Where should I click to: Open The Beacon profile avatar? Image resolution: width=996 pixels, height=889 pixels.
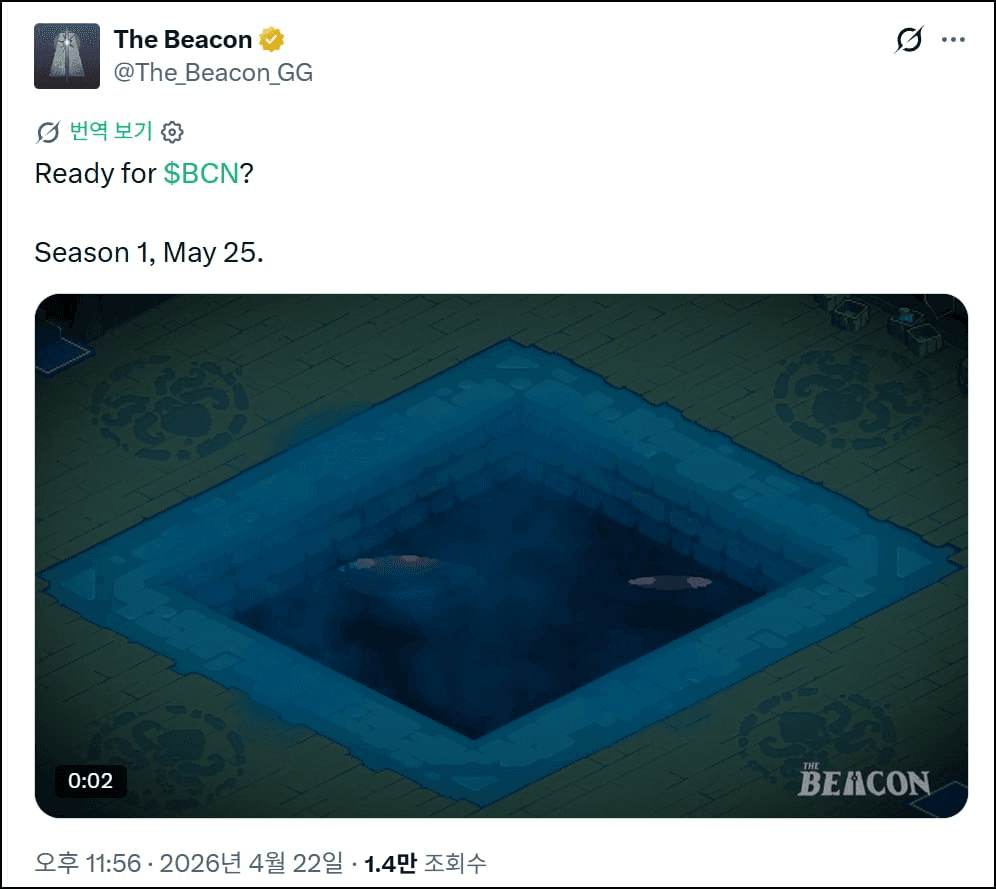click(x=67, y=56)
